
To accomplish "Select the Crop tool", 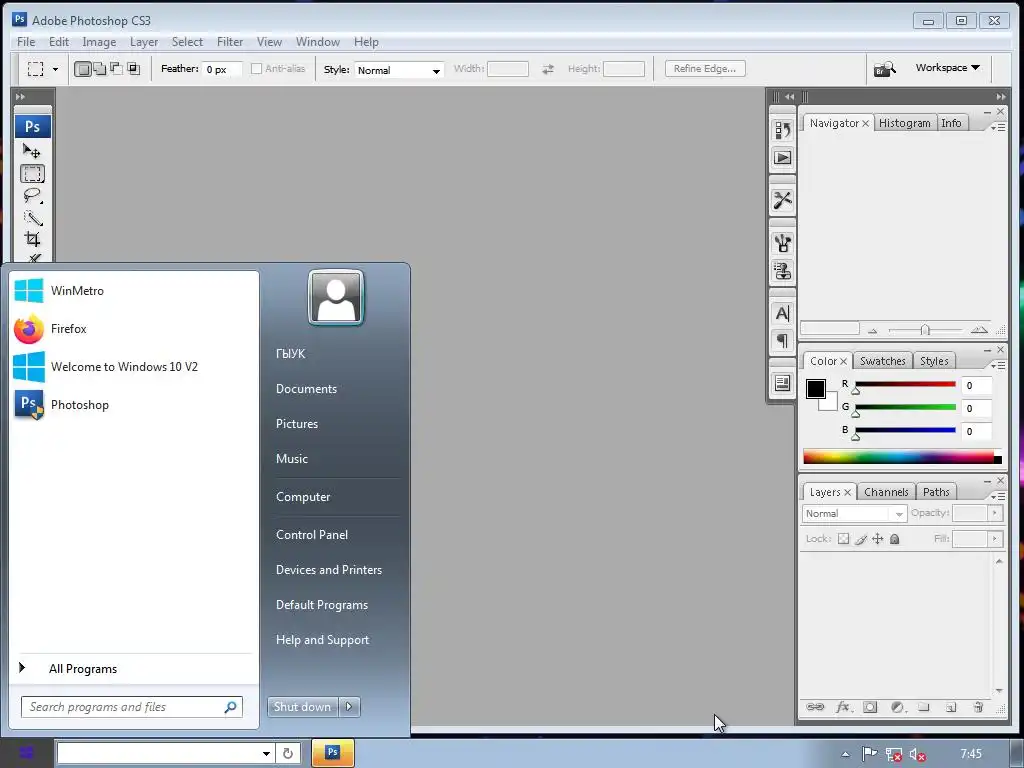I will [x=32, y=239].
